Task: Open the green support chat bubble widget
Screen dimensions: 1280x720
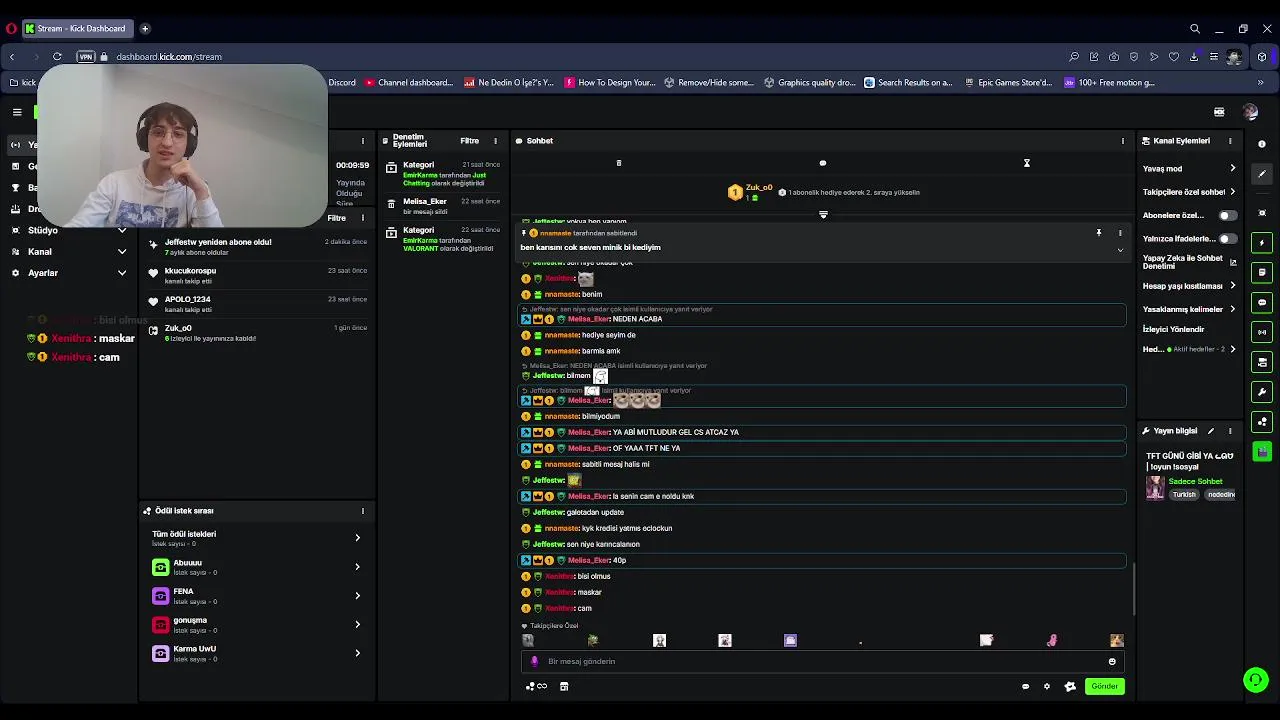Action: coord(1255,680)
